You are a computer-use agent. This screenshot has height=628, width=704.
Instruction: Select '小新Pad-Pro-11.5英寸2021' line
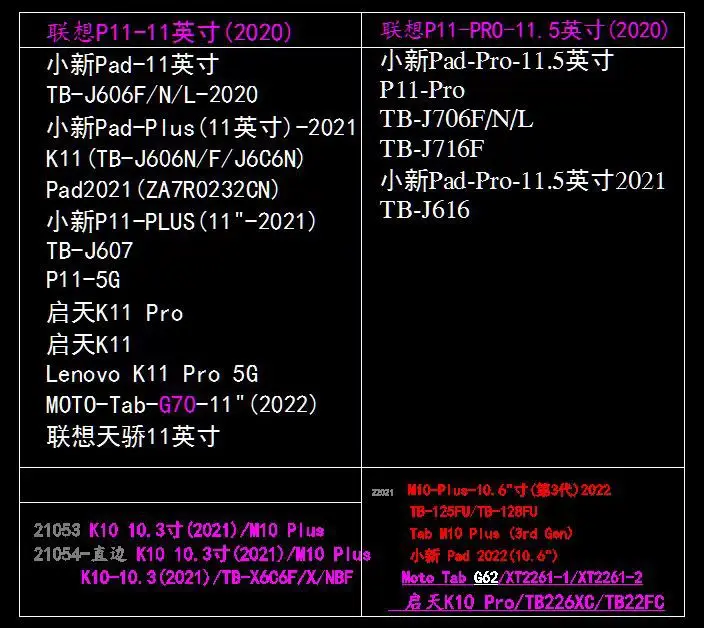523,180
